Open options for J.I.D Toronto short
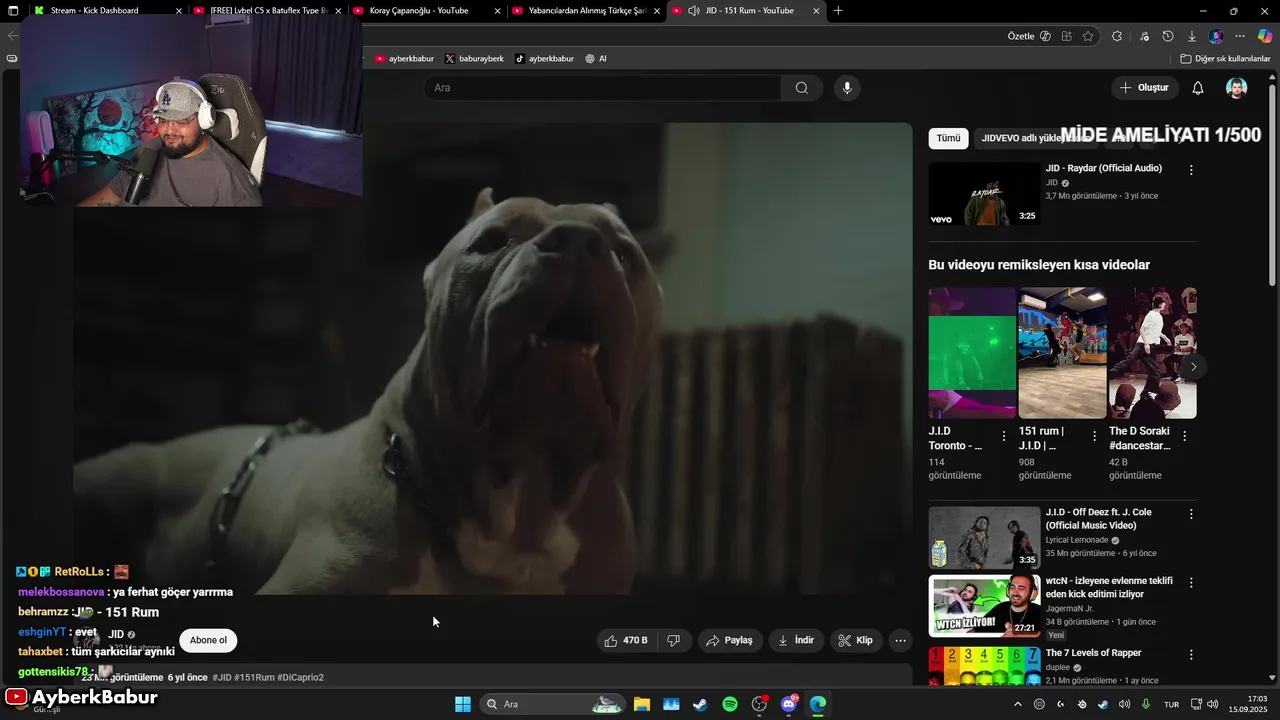 pos(1004,436)
